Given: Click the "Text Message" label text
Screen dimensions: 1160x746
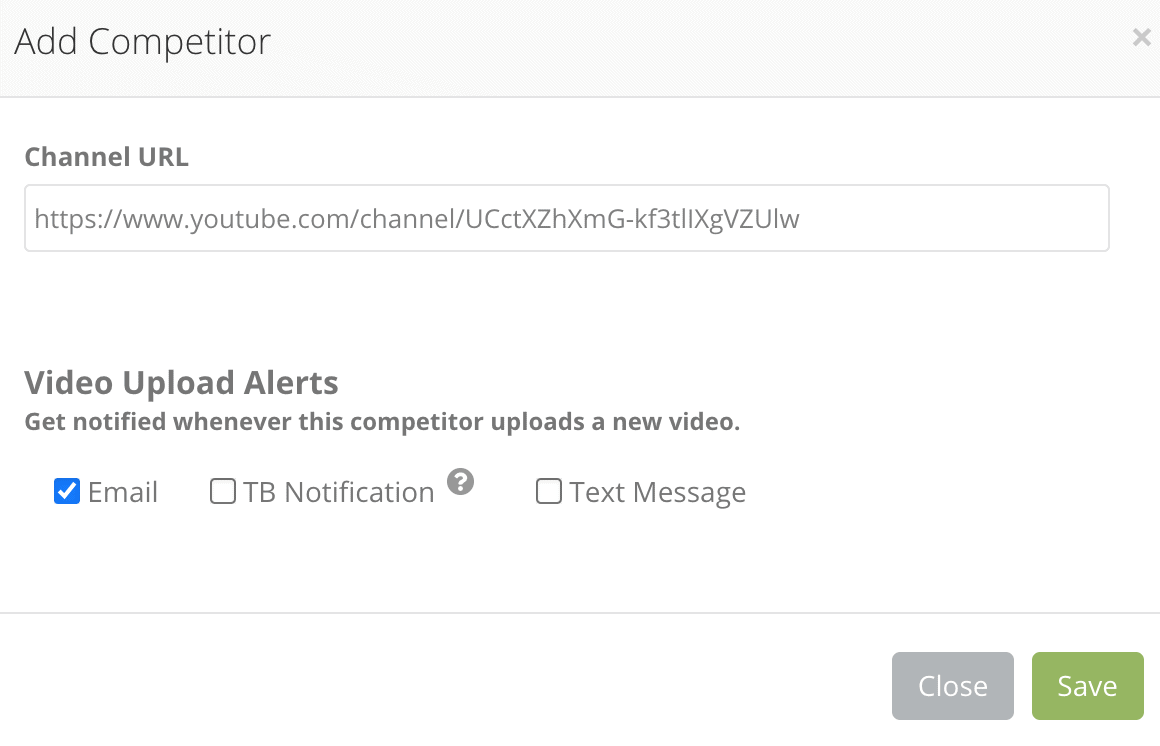Looking at the screenshot, I should coord(658,493).
